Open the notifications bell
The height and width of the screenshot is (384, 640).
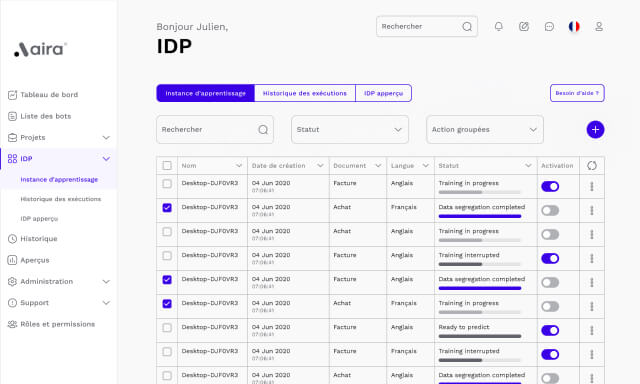click(x=498, y=27)
